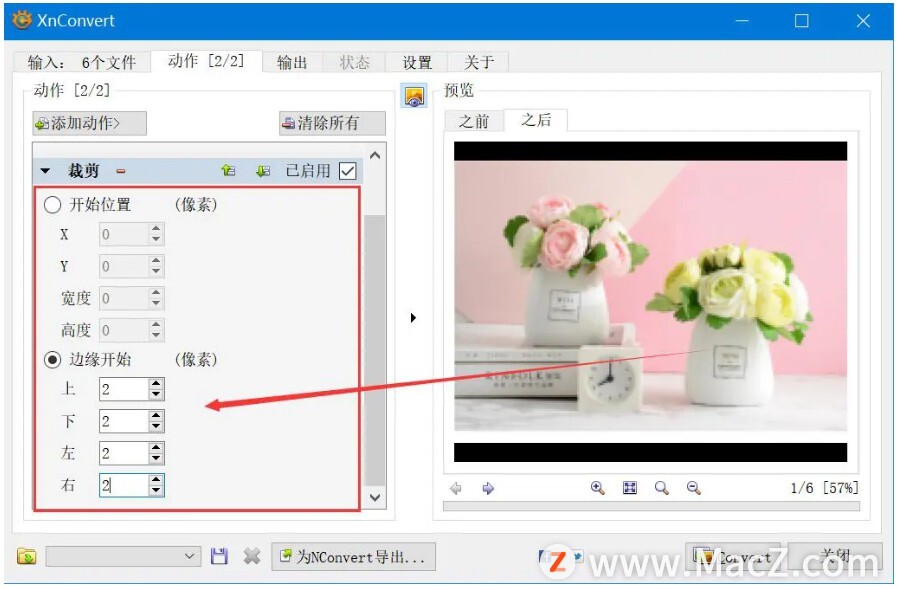Collapse the 裁剪 action section
898x589 pixels.
[x=45, y=171]
